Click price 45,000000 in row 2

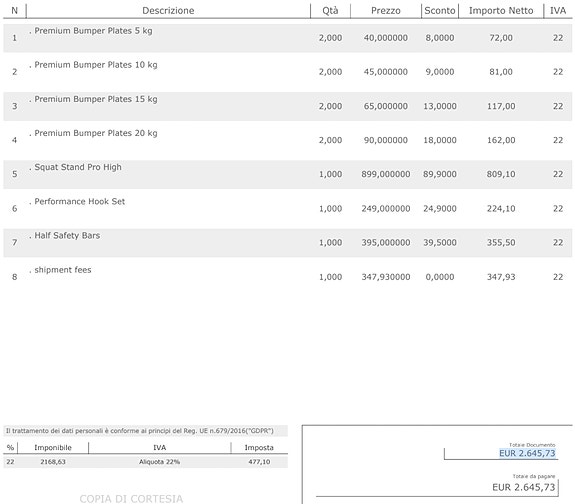pyautogui.click(x=385, y=72)
